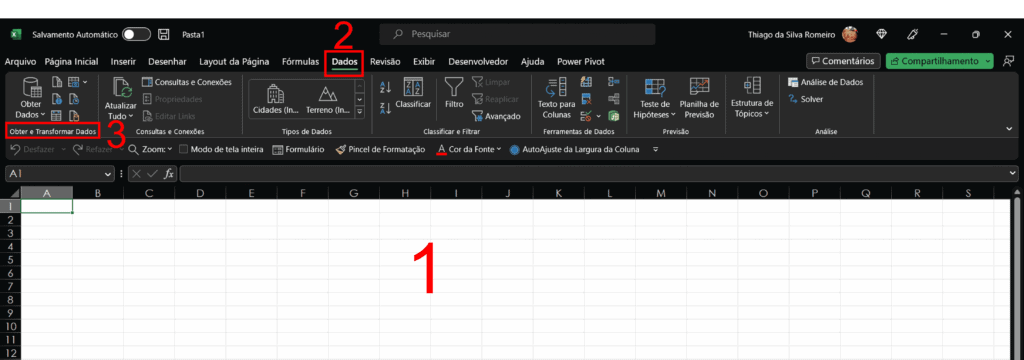Image resolution: width=1024 pixels, height=360 pixels.
Task: Select column header D
Action: pos(200,193)
